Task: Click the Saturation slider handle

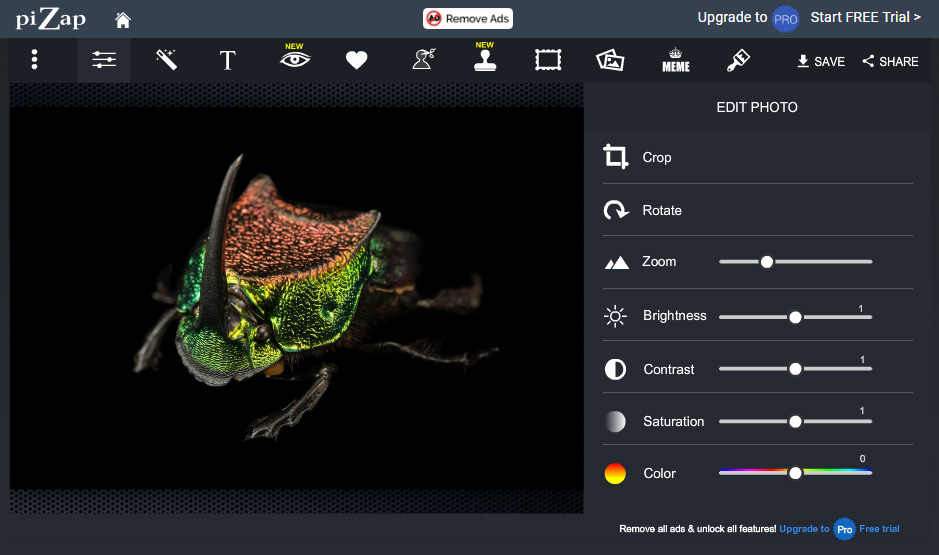Action: pos(795,421)
